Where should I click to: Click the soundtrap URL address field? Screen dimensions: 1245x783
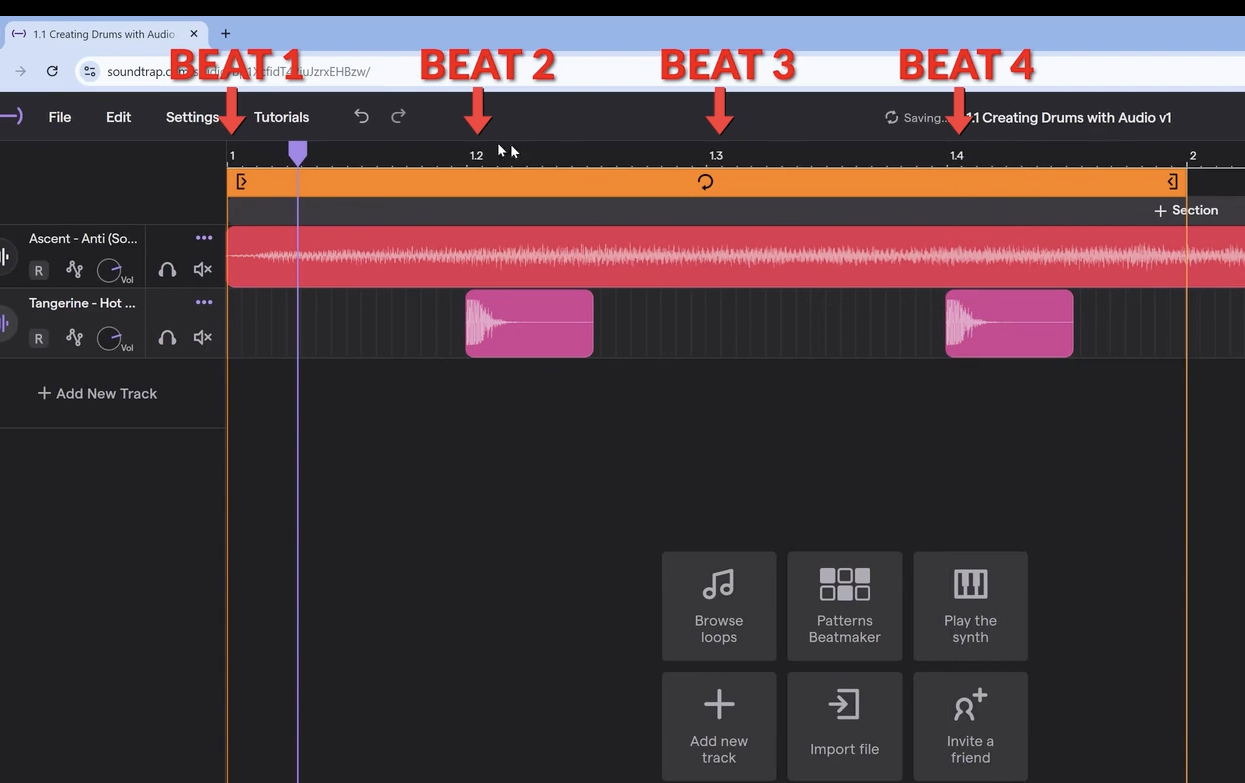238,71
